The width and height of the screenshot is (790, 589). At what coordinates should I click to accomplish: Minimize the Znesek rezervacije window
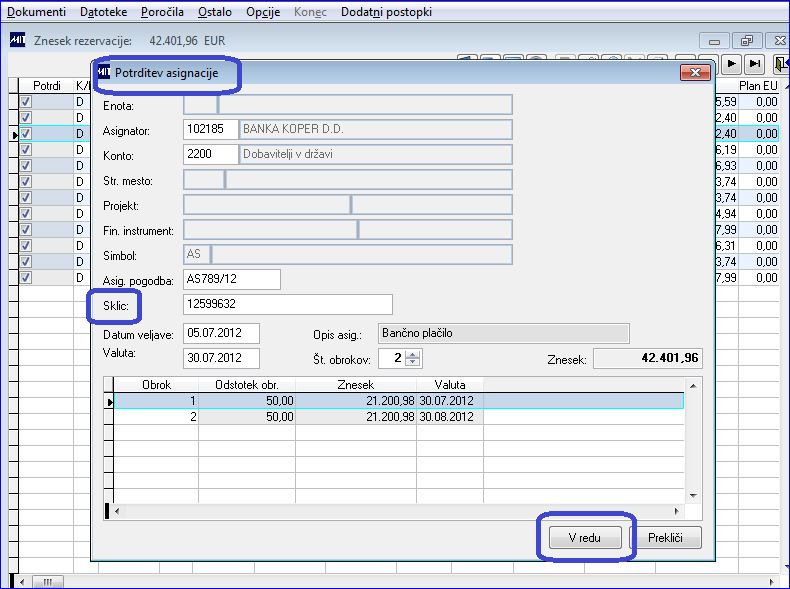(714, 41)
